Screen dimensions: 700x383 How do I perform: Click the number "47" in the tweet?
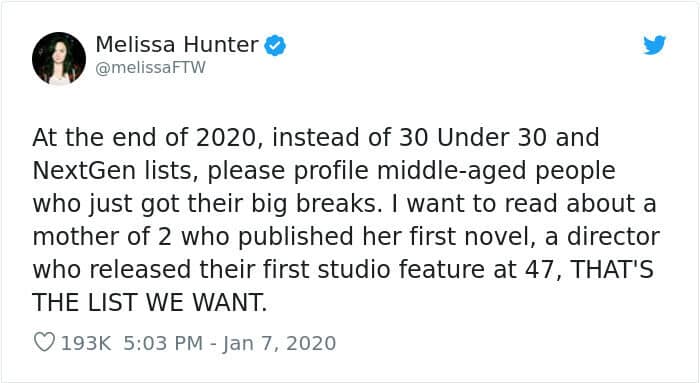point(539,269)
